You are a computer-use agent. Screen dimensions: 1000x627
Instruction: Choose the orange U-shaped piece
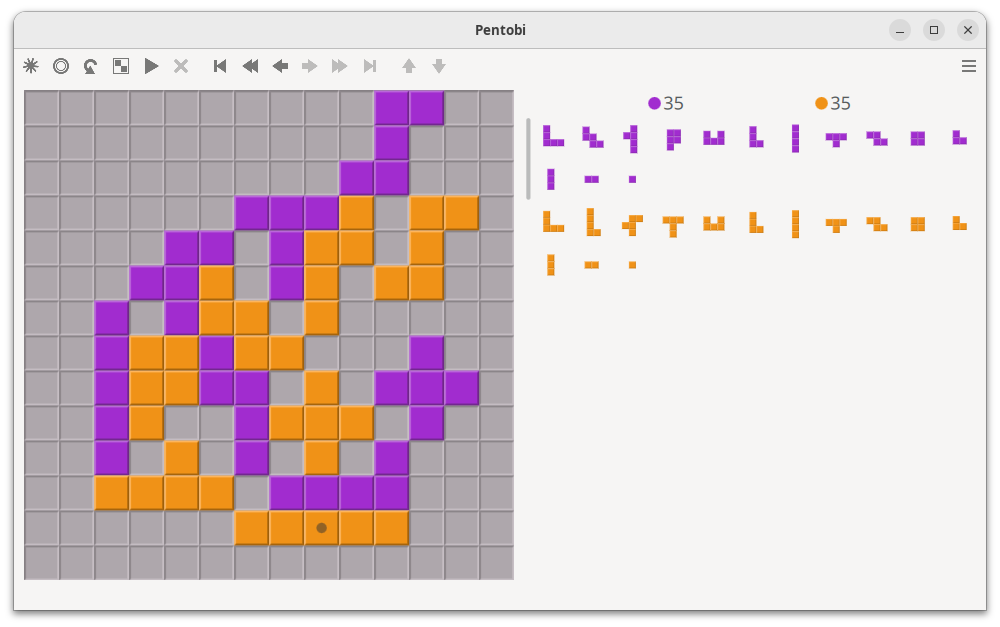point(713,223)
